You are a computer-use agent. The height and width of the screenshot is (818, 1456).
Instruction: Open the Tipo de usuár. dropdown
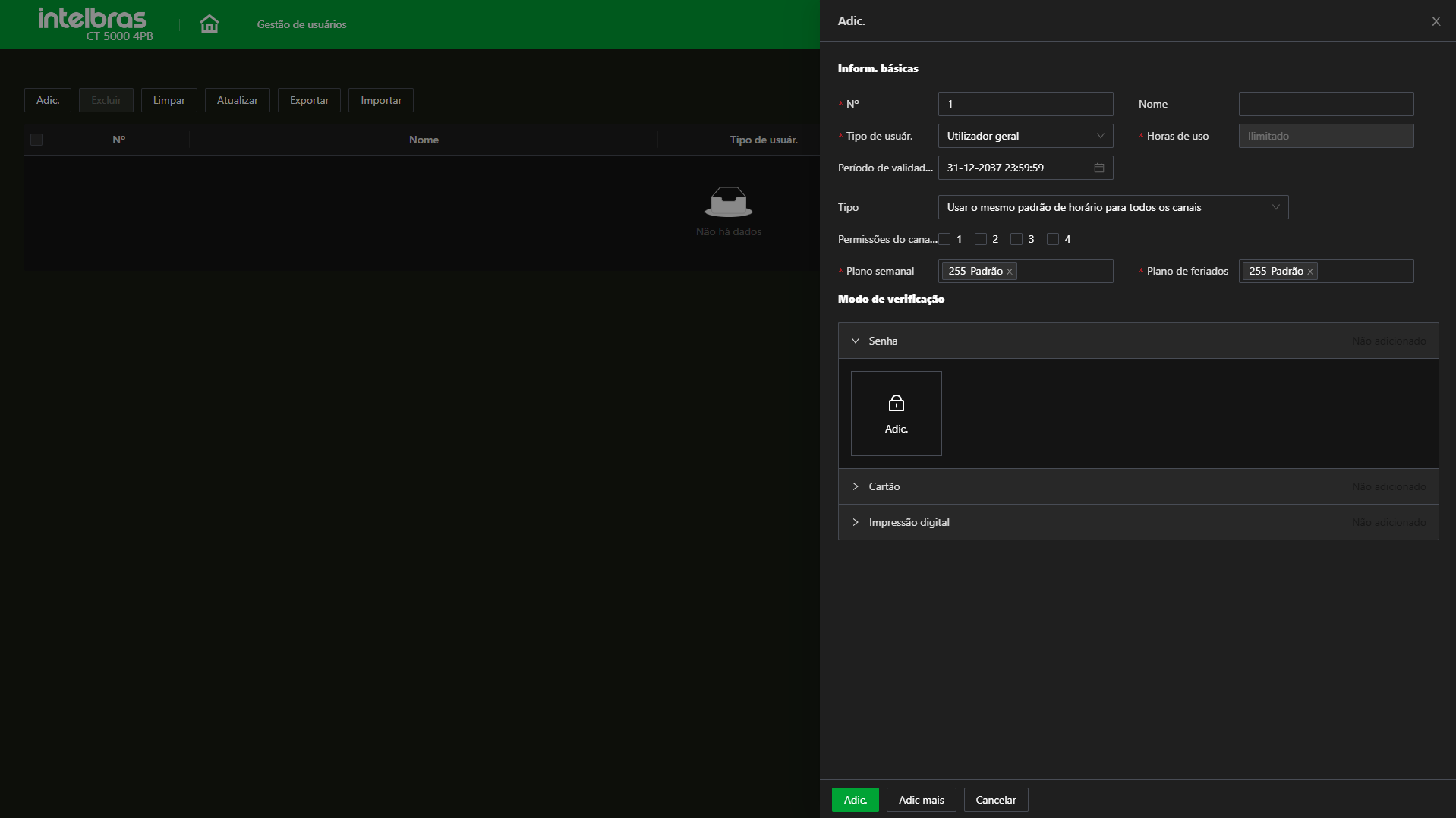click(x=1025, y=136)
